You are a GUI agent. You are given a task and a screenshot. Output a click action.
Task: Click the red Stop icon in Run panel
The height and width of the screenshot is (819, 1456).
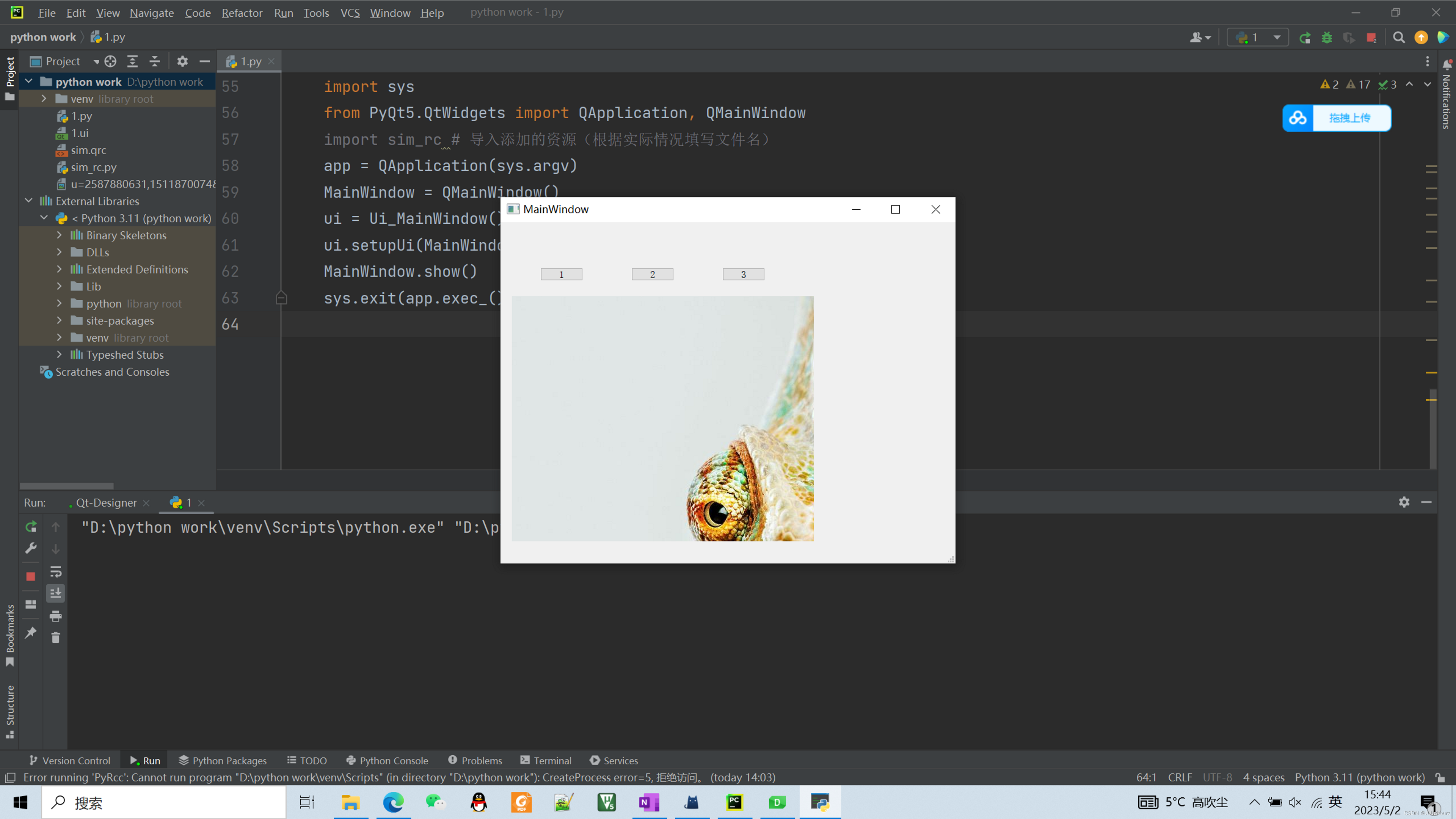tap(30, 576)
